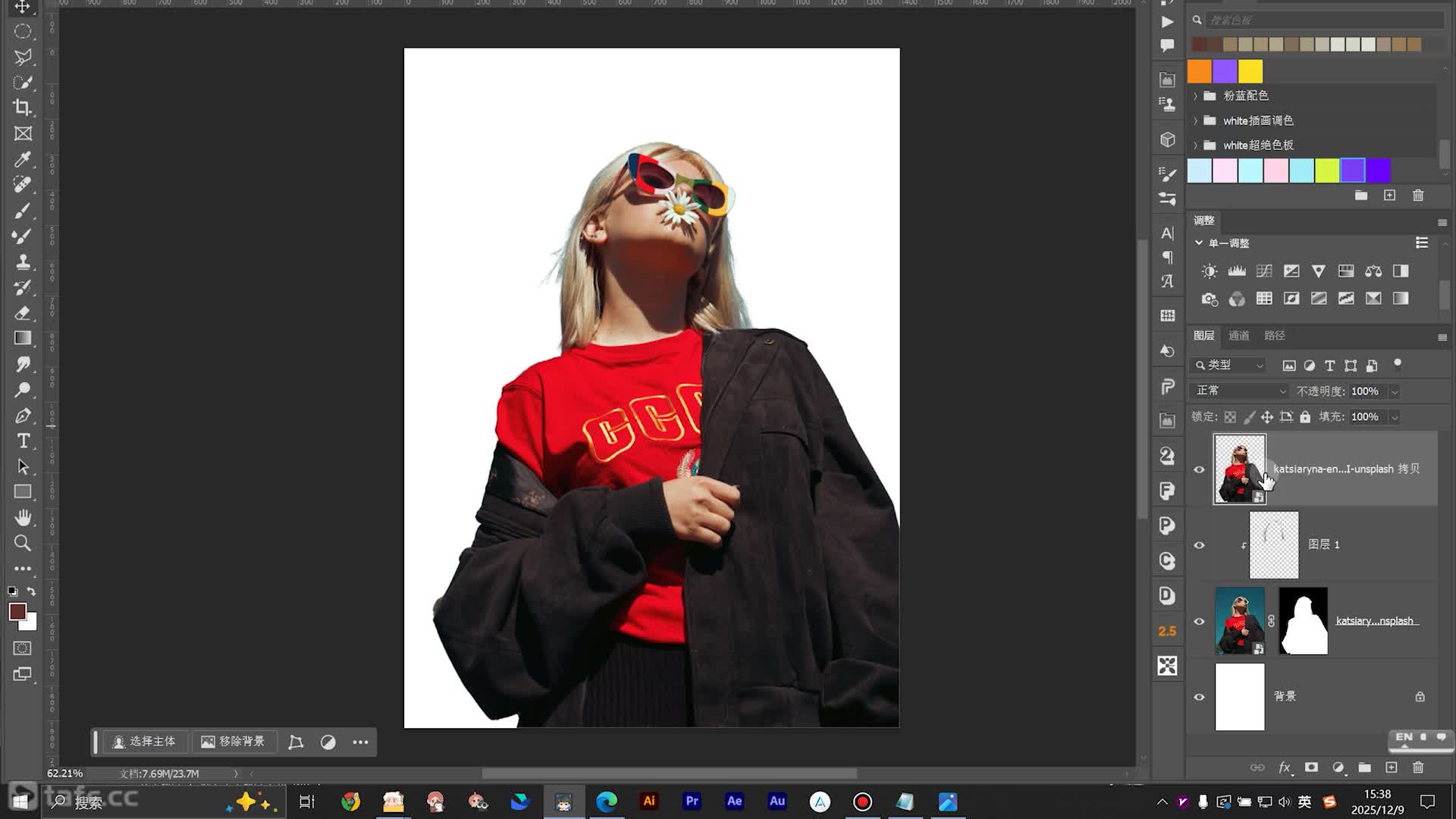Select the Eraser tool
The height and width of the screenshot is (819, 1456).
point(23,312)
